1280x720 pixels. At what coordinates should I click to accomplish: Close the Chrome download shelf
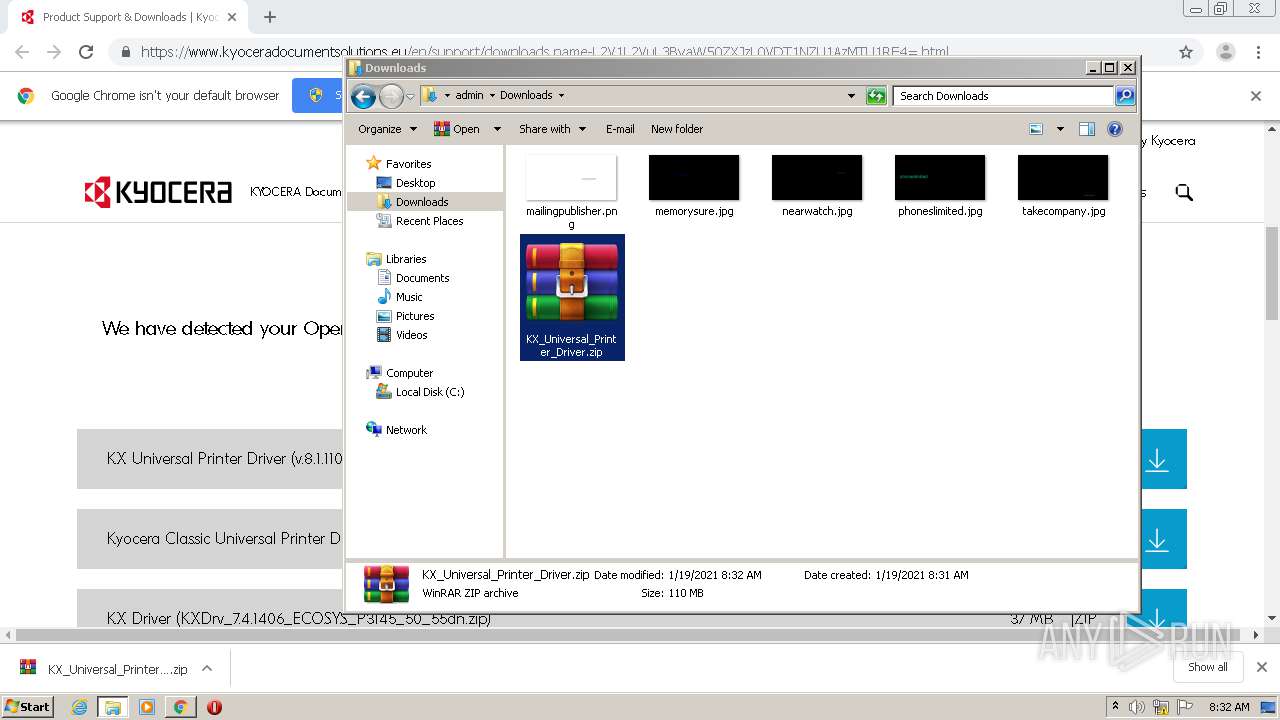click(1261, 667)
